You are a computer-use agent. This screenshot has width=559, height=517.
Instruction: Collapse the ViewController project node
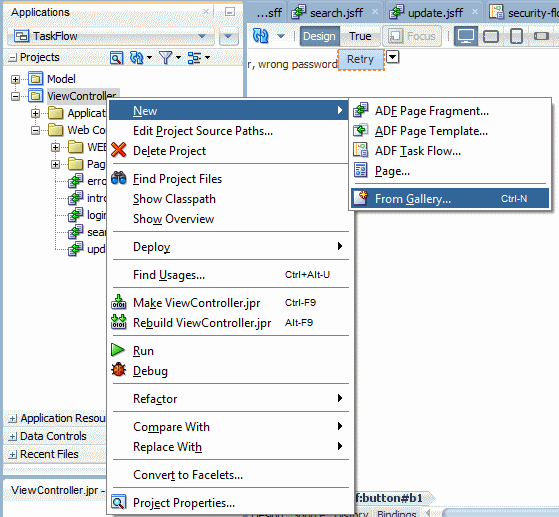tap(15, 96)
